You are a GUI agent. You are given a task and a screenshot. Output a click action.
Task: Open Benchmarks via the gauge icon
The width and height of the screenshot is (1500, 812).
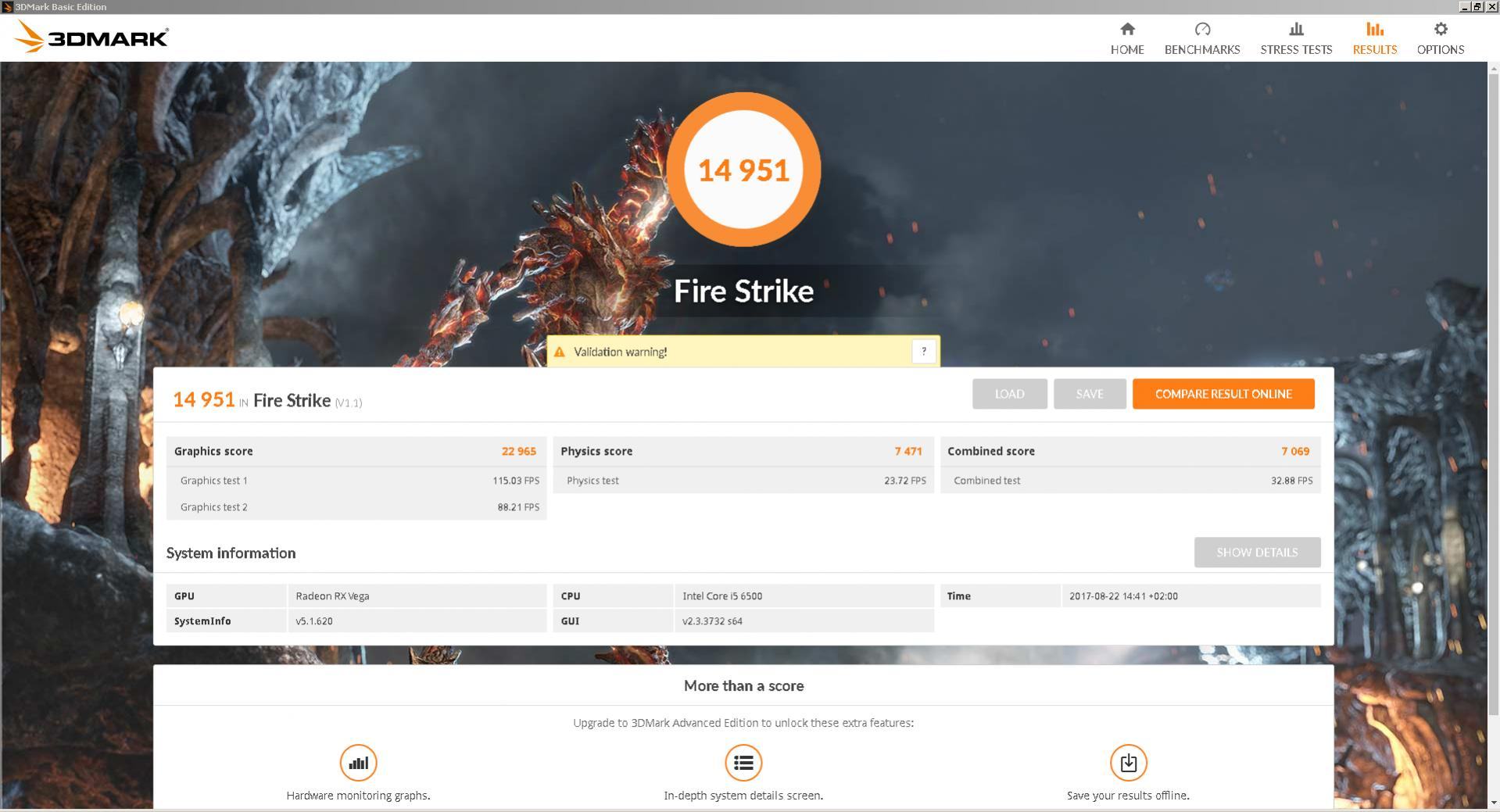1202,30
